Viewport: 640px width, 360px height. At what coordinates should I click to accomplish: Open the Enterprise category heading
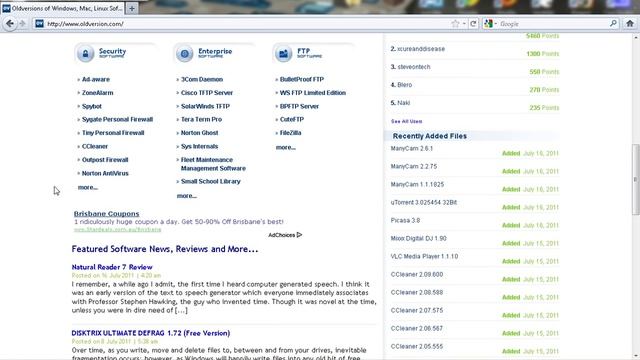(215, 53)
